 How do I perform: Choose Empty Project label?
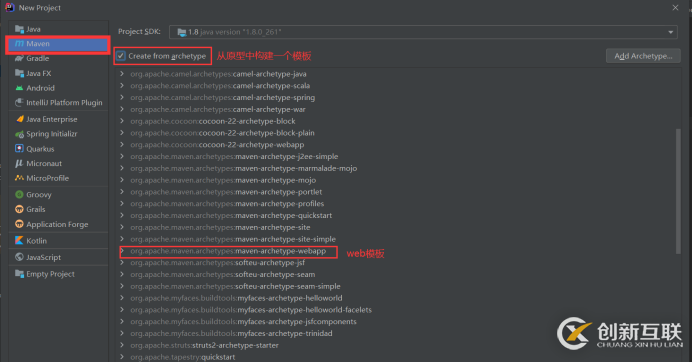pyautogui.click(x=50, y=274)
